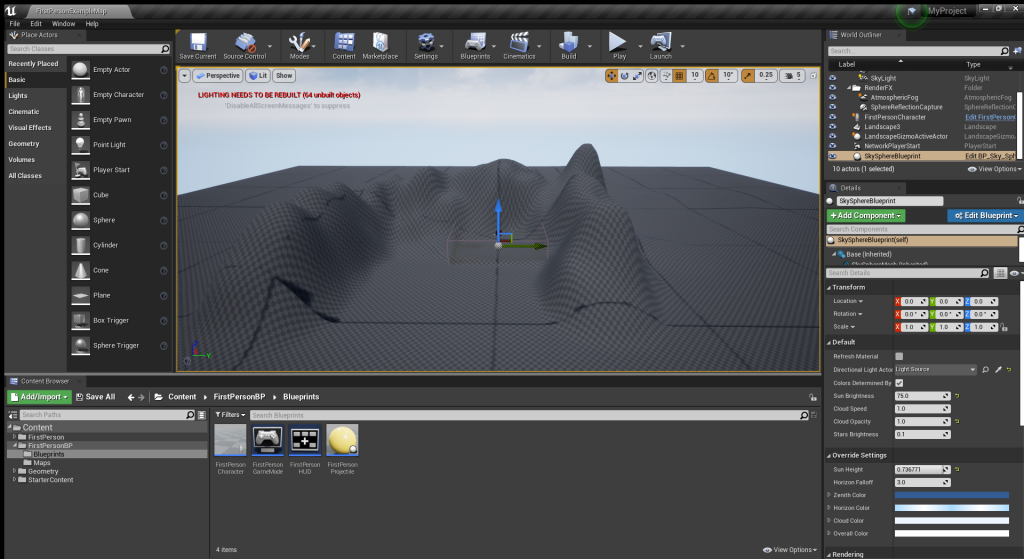Select the Empty Character icon
The width and height of the screenshot is (1024, 559).
click(x=80, y=95)
